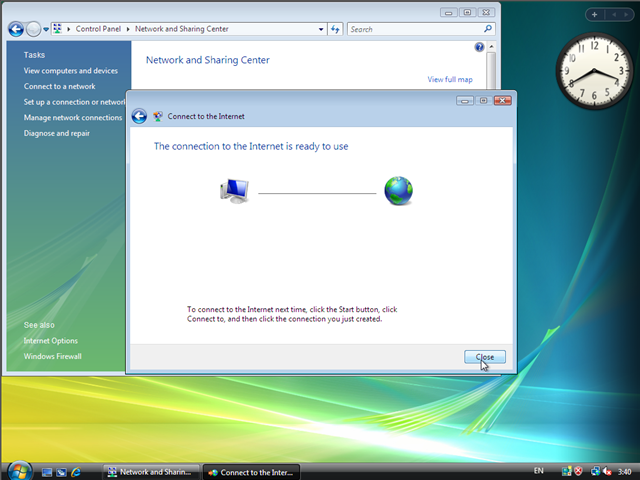Viewport: 640px width, 480px height.
Task: Click the Windows Security Center red shield tray icon
Action: 578,471
